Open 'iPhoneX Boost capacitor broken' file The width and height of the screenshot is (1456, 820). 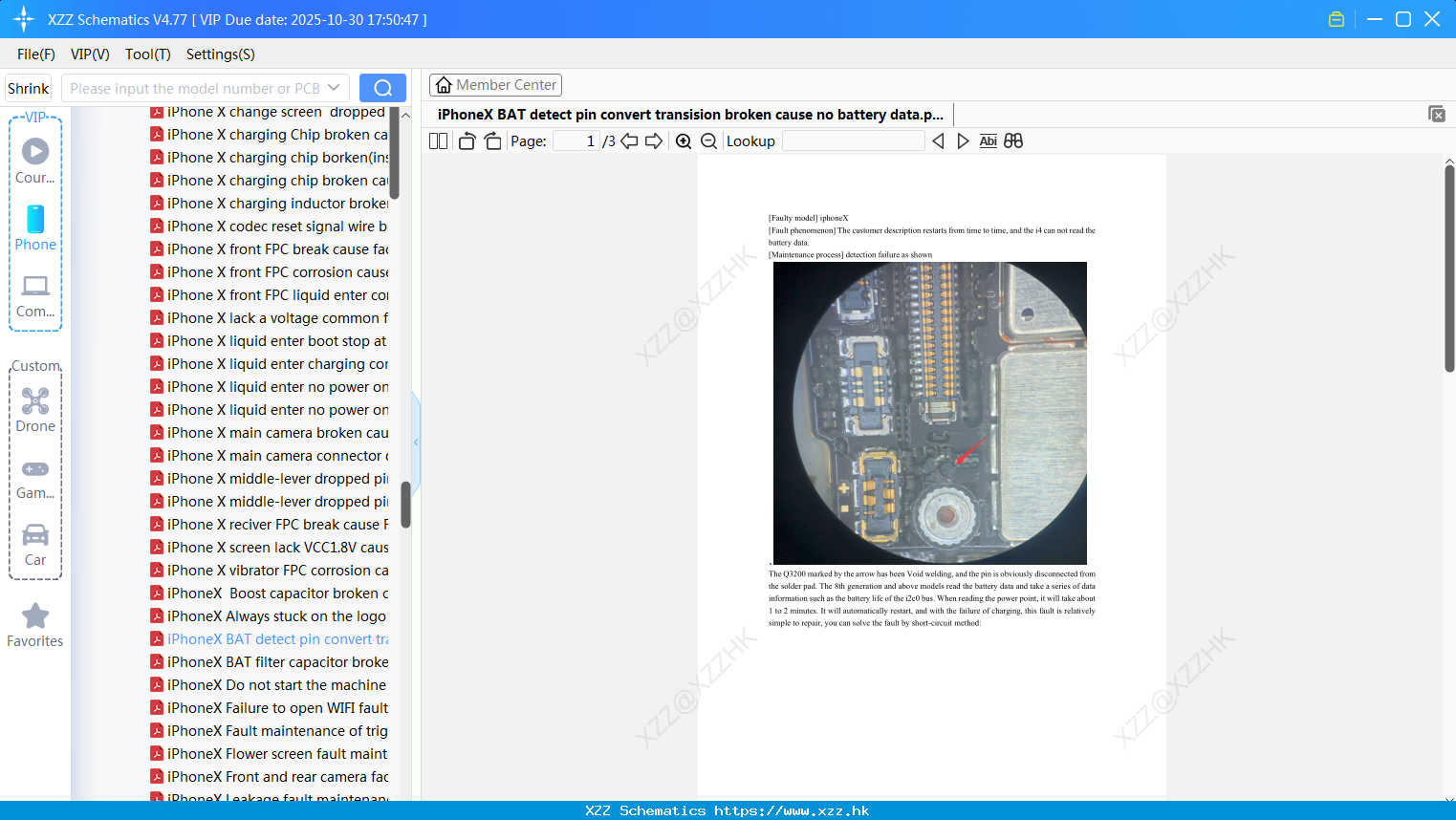pos(270,593)
